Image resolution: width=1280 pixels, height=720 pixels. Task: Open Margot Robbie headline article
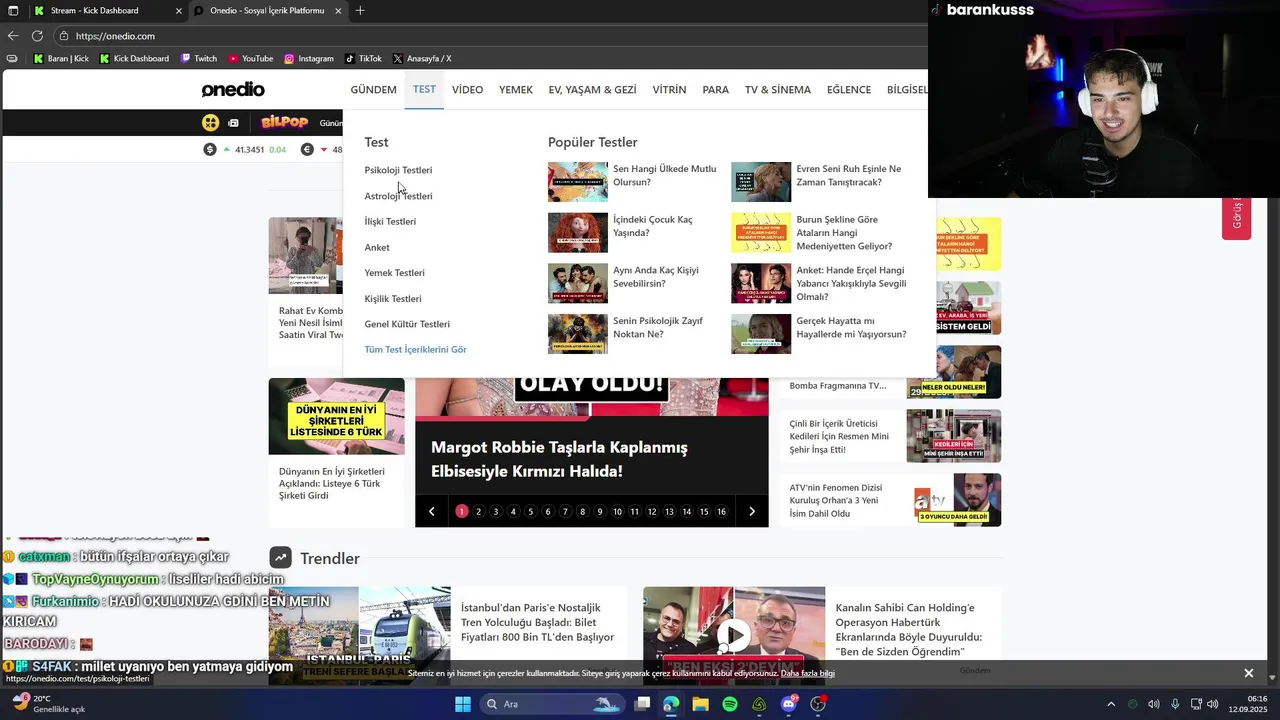pos(559,458)
